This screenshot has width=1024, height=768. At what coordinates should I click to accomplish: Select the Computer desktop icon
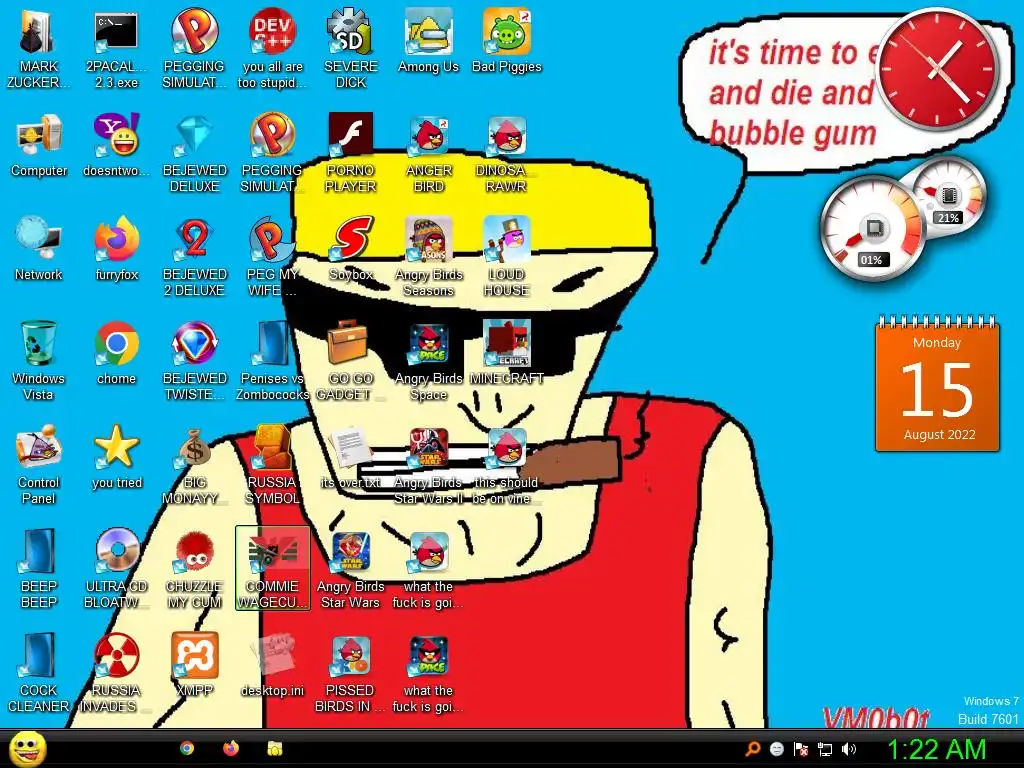coord(39,145)
